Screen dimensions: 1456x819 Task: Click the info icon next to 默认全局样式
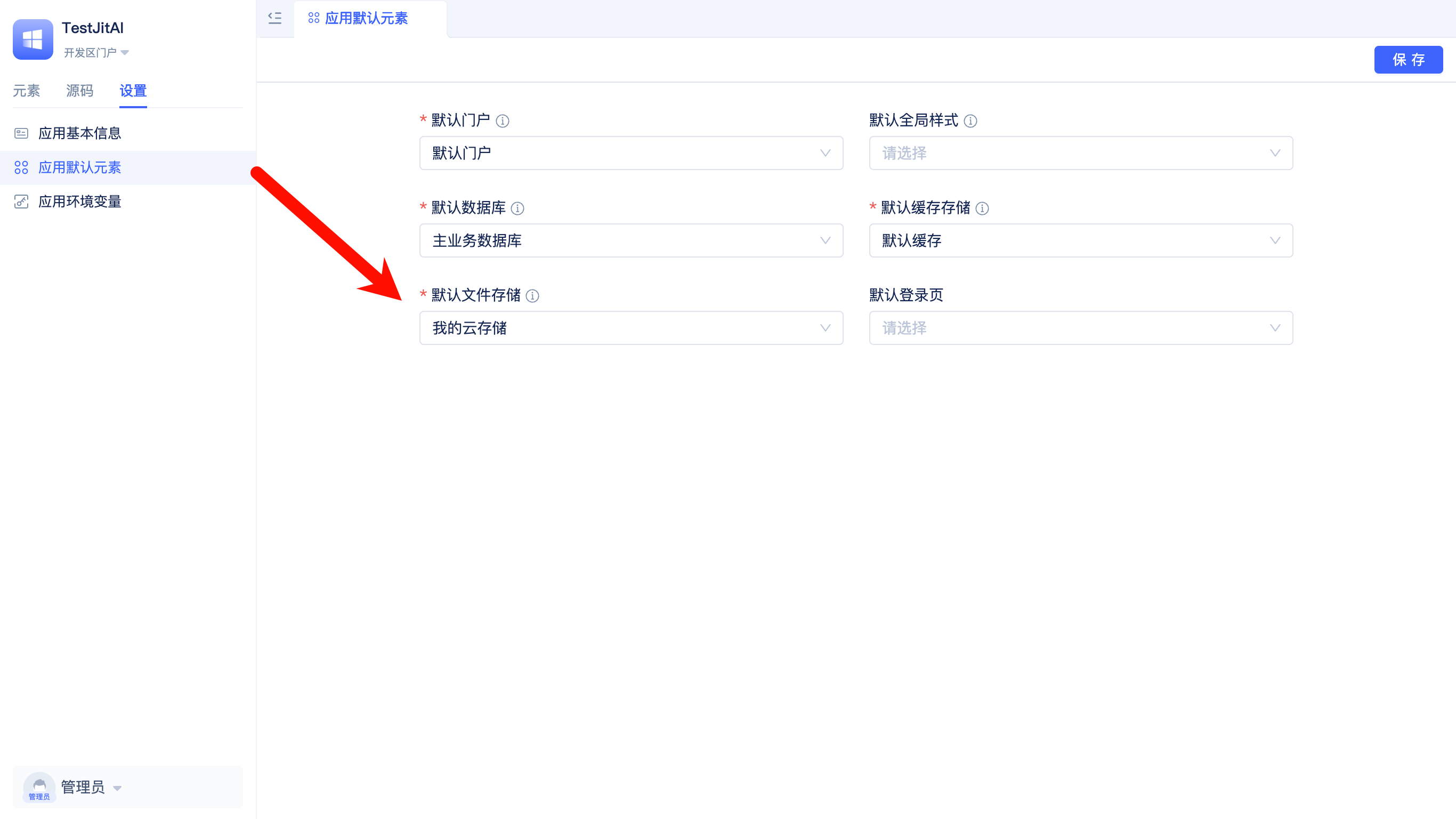pyautogui.click(x=970, y=121)
